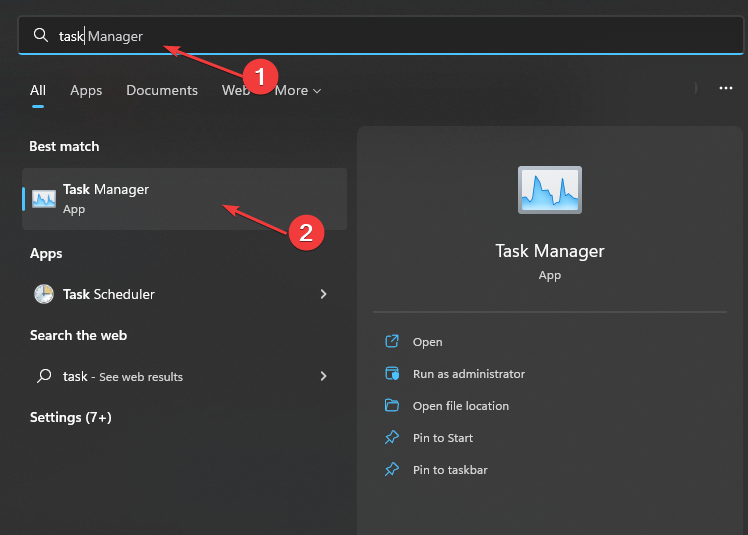Select the Task Scheduler app result
Image resolution: width=748 pixels, height=535 pixels.
click(184, 294)
